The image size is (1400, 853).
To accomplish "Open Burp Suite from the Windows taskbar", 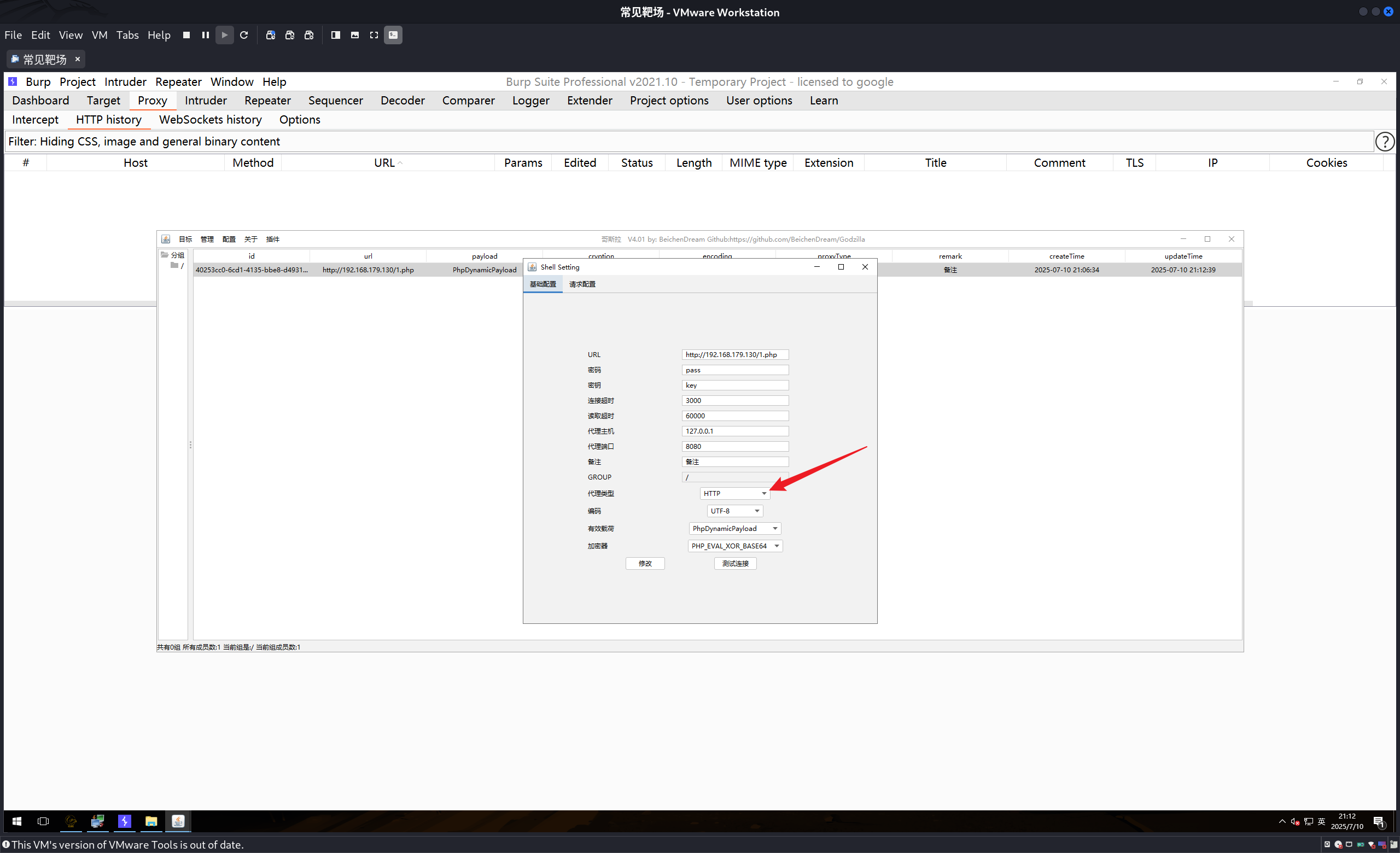I will tap(125, 821).
